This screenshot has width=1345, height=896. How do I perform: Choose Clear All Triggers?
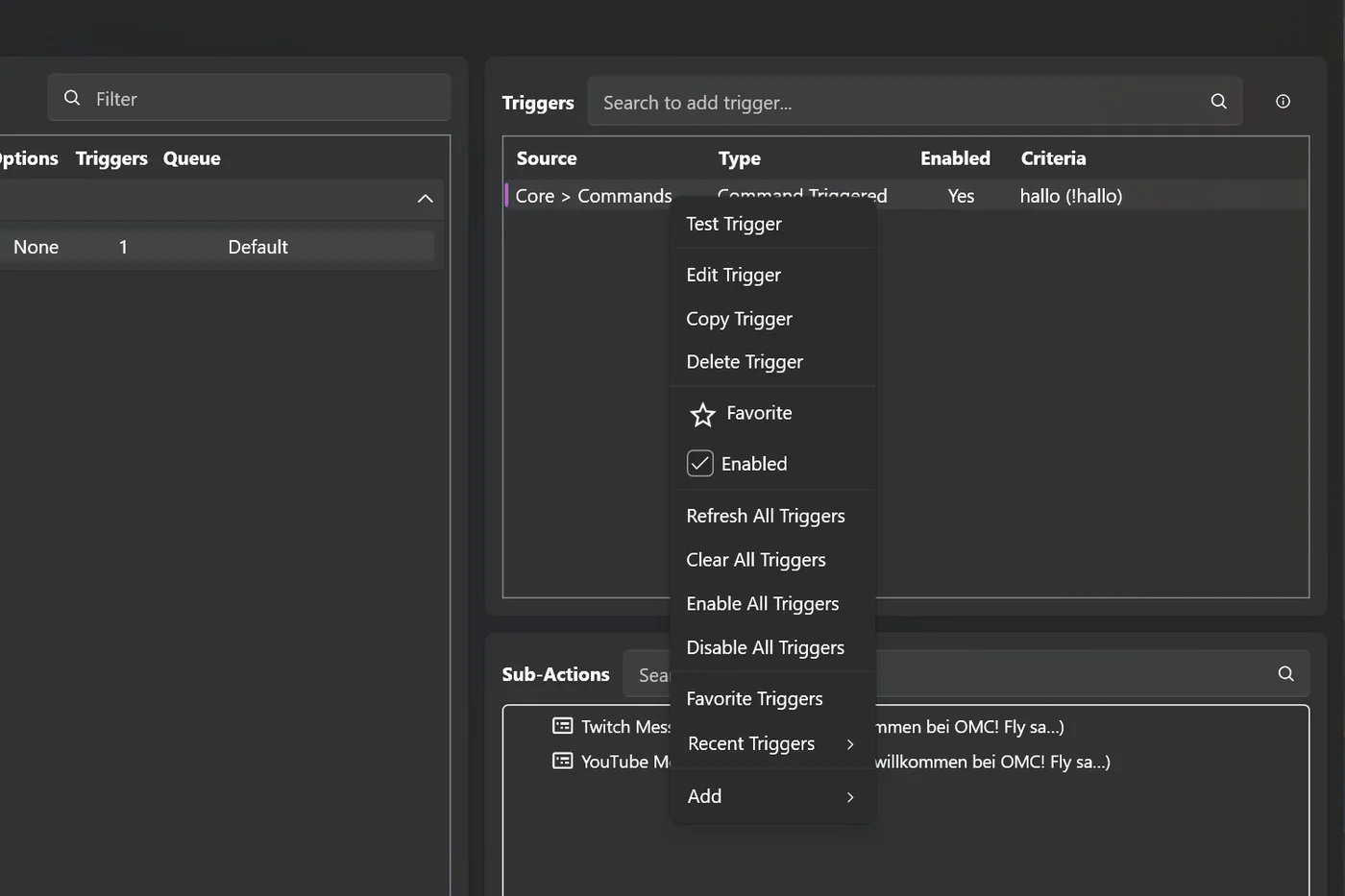click(772, 560)
